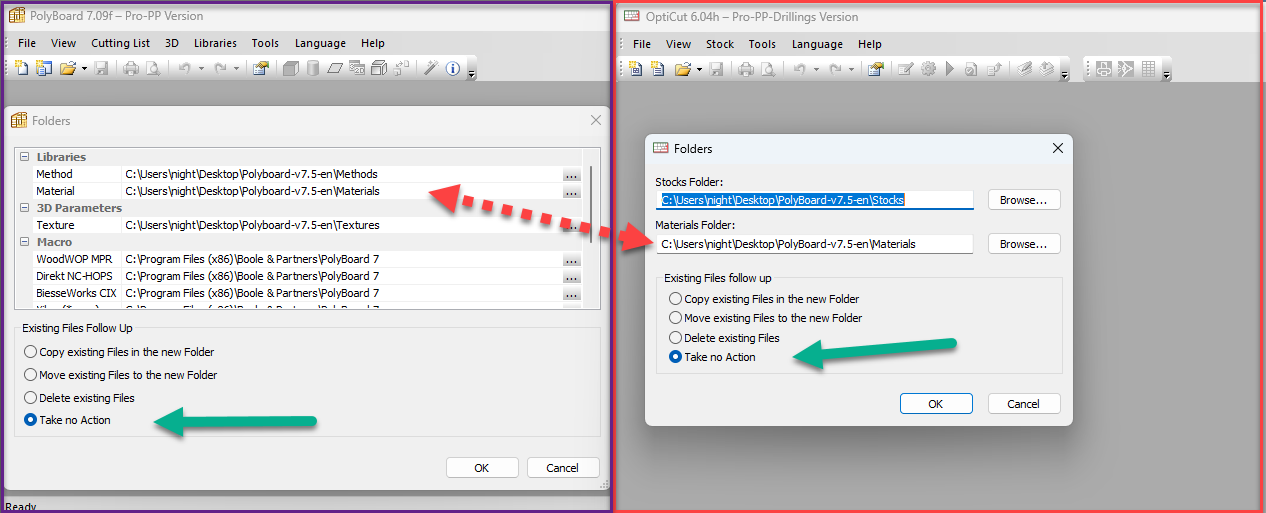Open the Stock menu in OptiCut
Image resolution: width=1266 pixels, height=513 pixels.
pos(720,44)
